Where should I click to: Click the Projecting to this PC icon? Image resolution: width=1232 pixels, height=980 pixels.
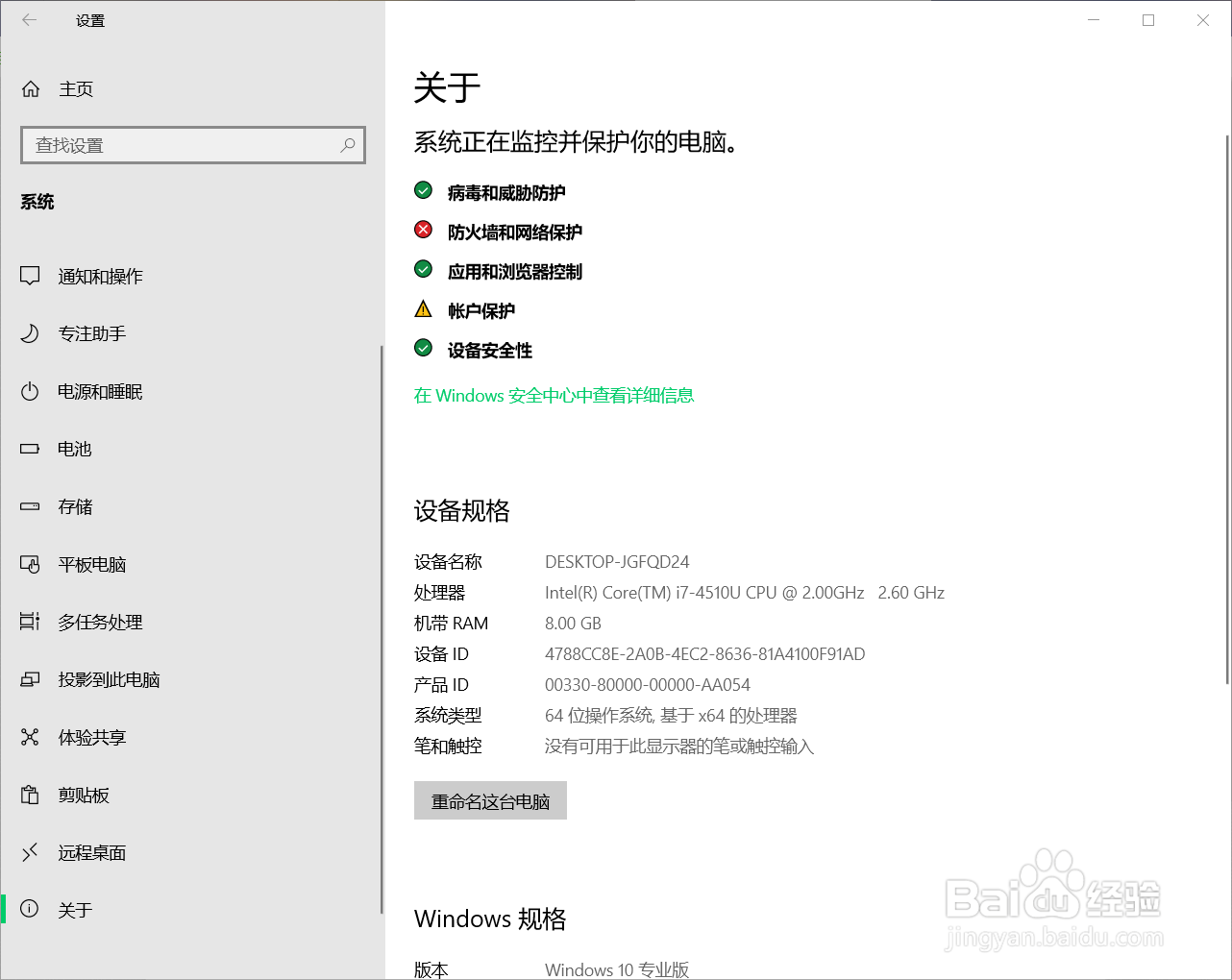(x=30, y=679)
